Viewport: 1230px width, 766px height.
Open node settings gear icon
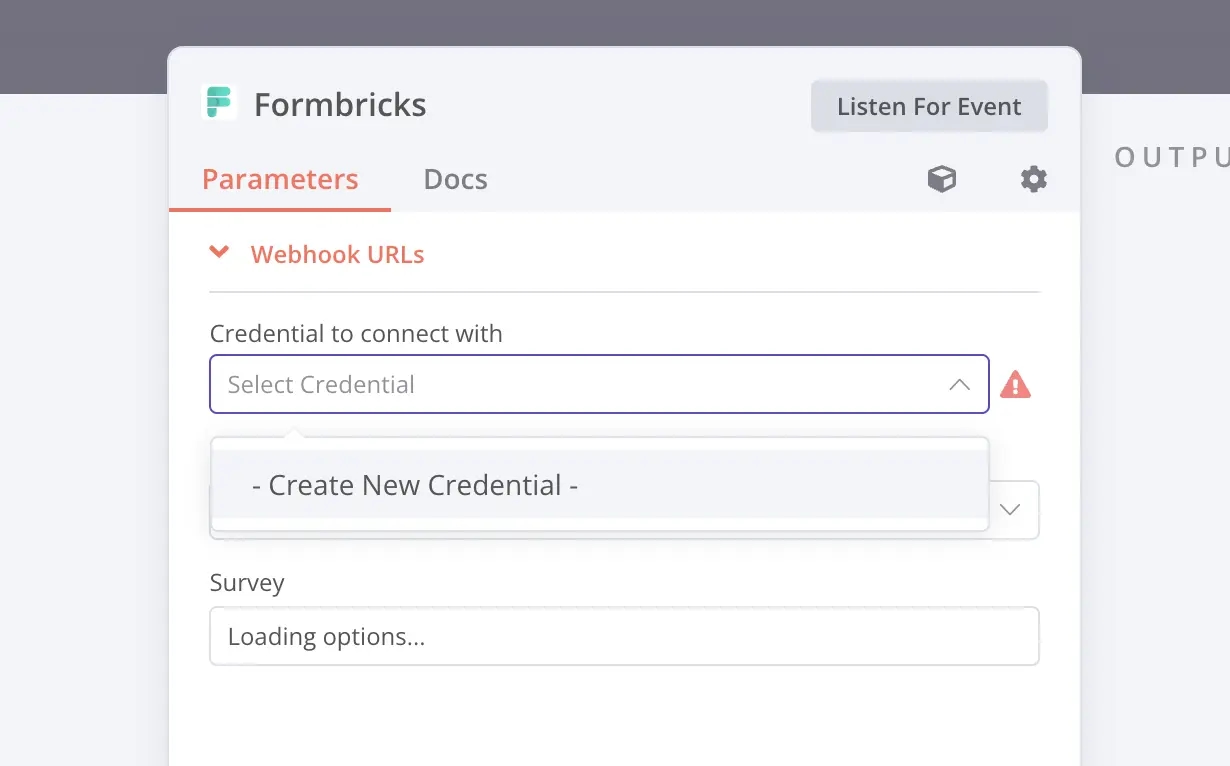pyautogui.click(x=1033, y=179)
